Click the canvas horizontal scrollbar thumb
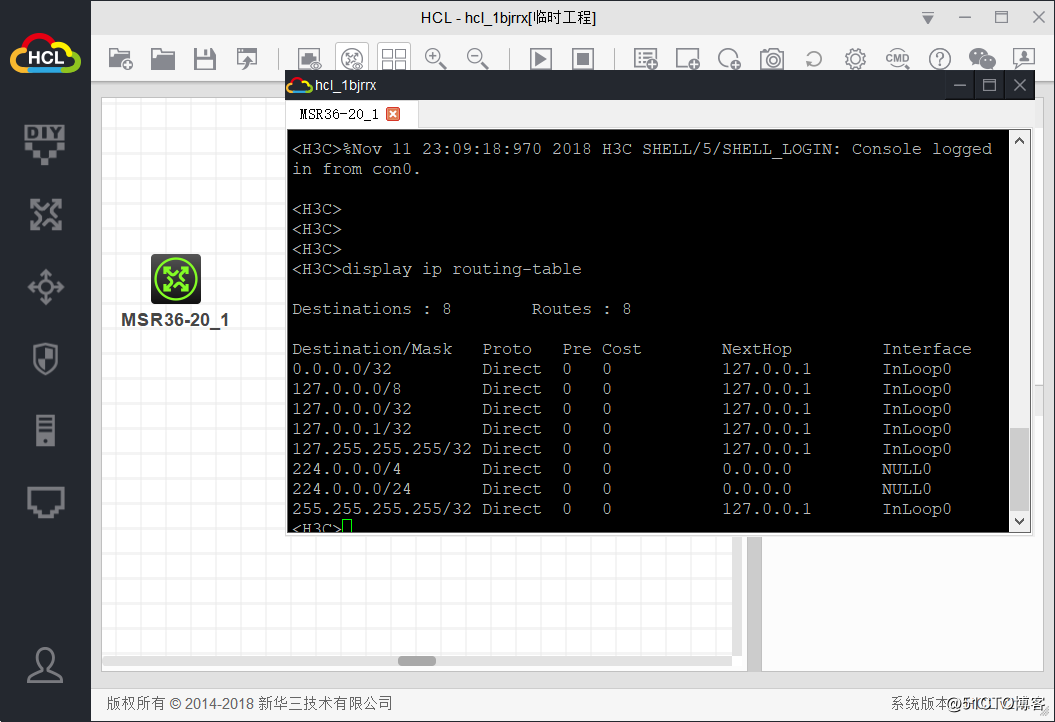1055x722 pixels. (x=416, y=661)
